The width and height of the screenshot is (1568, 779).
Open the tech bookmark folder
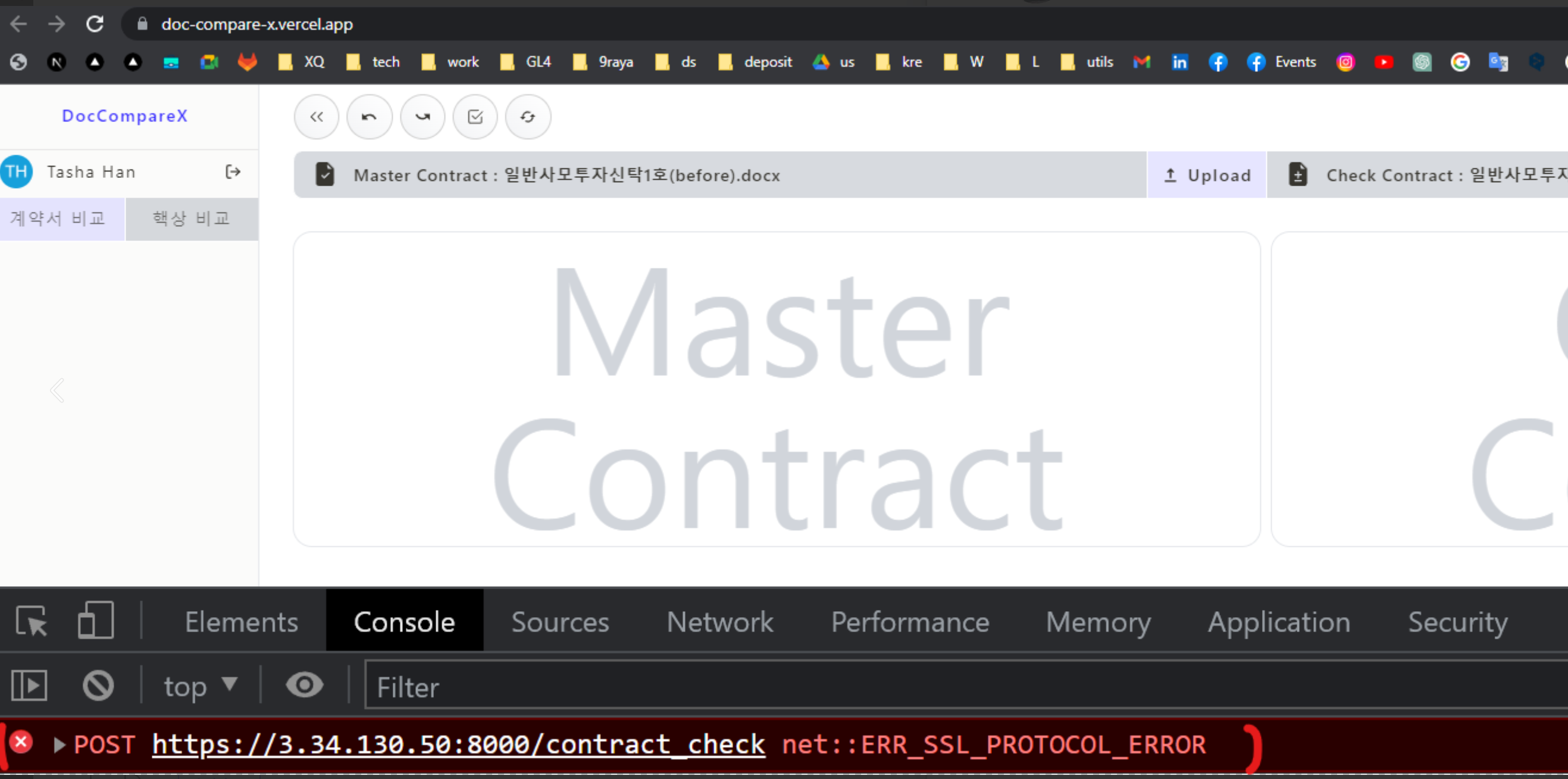pyautogui.click(x=373, y=62)
